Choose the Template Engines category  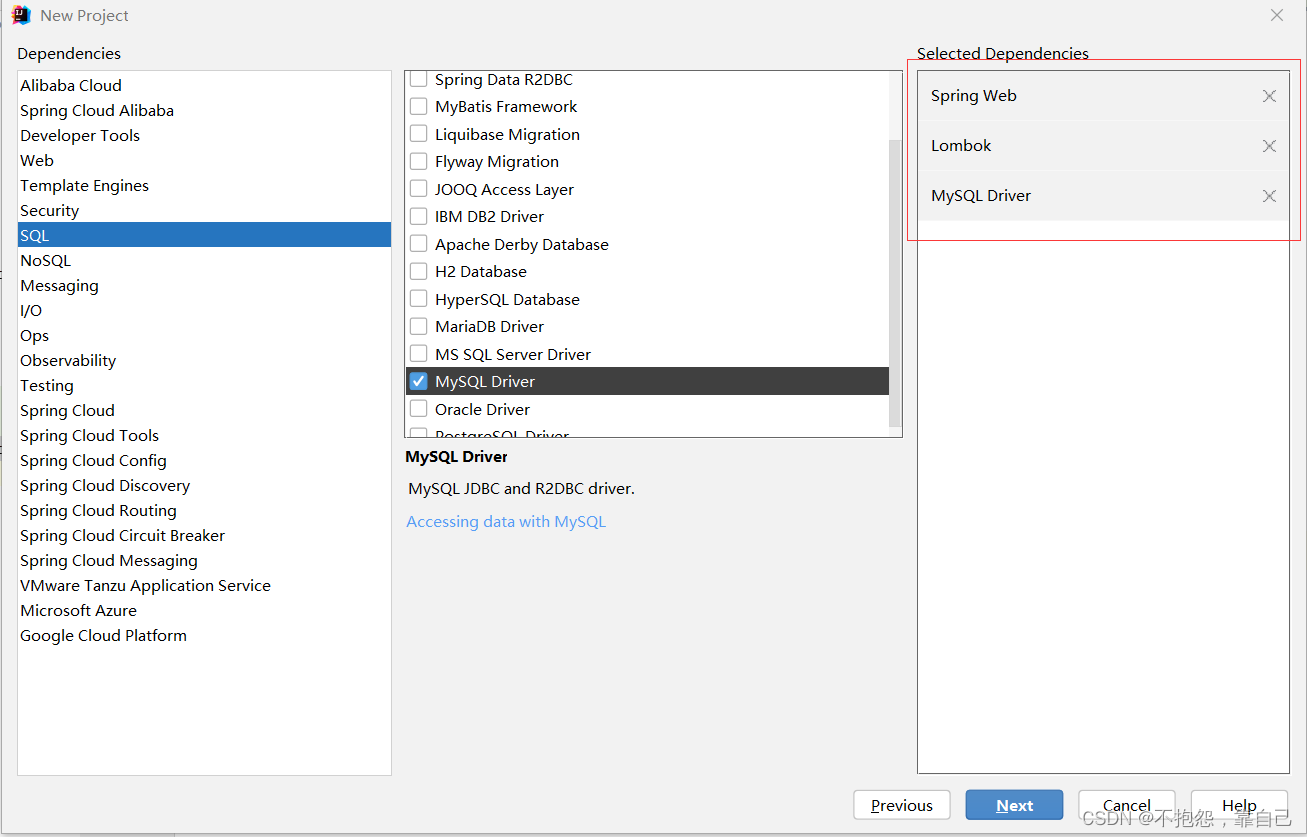point(204,185)
